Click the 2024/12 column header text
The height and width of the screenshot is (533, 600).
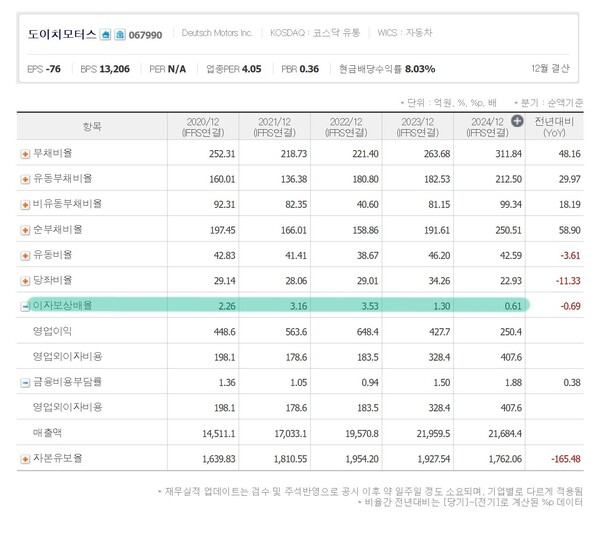pyautogui.click(x=487, y=127)
